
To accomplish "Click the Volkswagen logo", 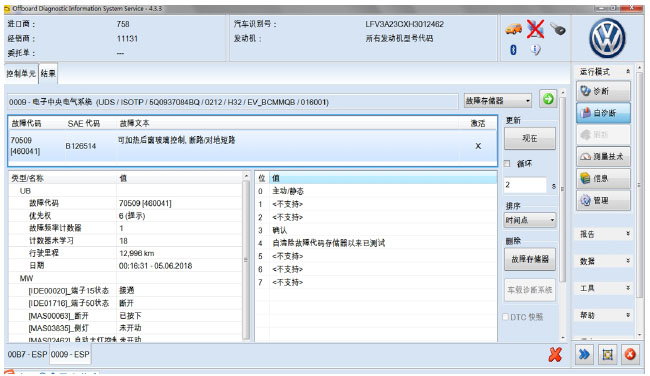I will click(607, 38).
